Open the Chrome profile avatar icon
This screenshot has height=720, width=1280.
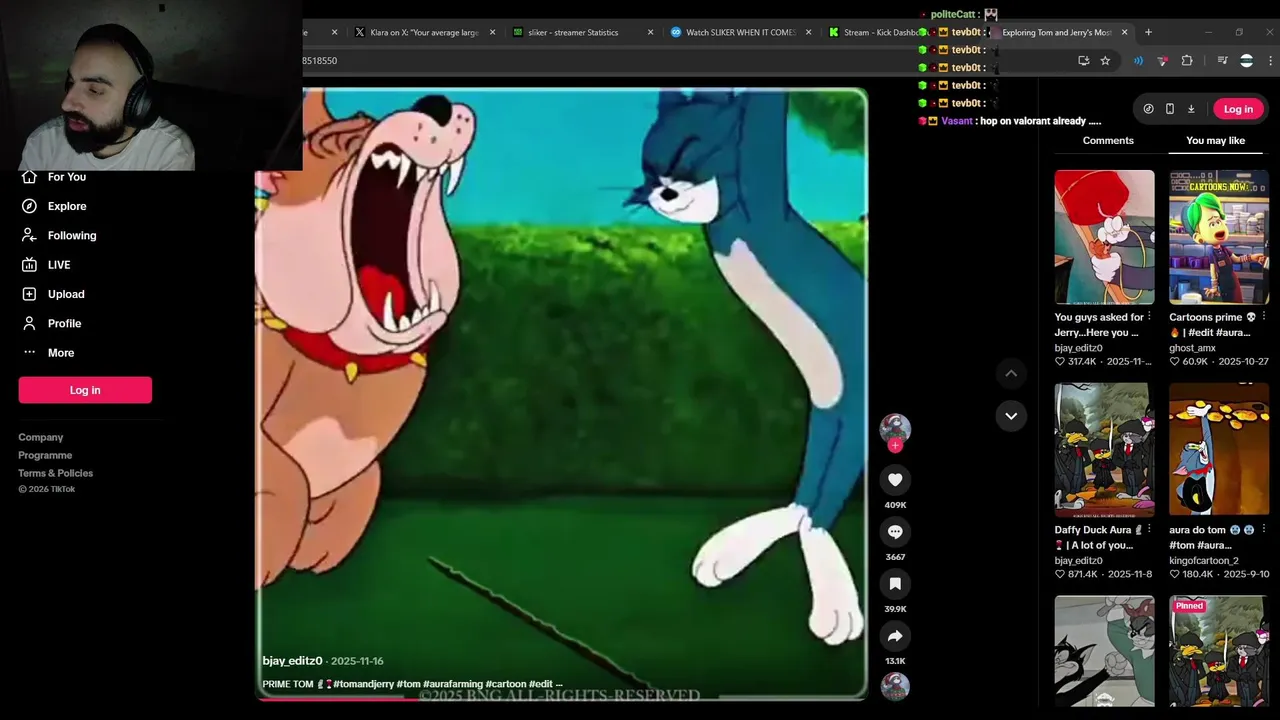coord(1246,61)
